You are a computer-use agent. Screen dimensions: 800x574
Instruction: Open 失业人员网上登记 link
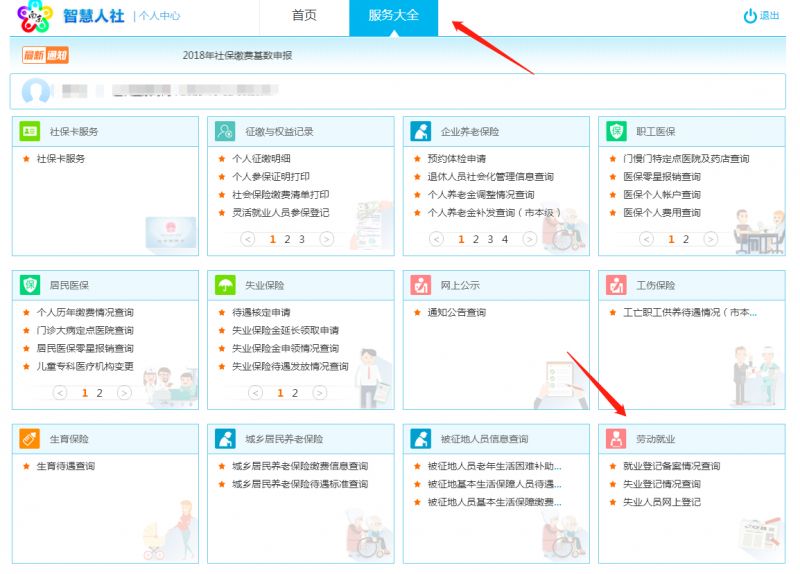(662, 502)
